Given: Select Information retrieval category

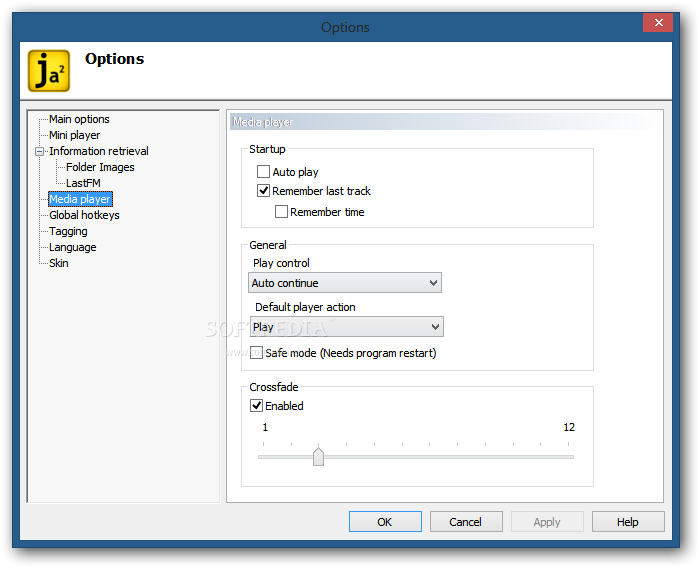Looking at the screenshot, I should click(x=99, y=151).
